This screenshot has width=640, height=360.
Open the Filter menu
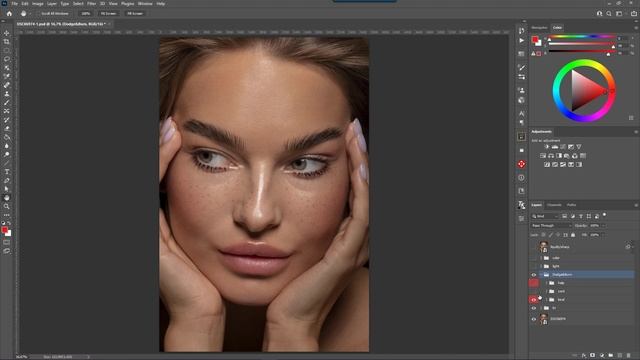[91, 4]
